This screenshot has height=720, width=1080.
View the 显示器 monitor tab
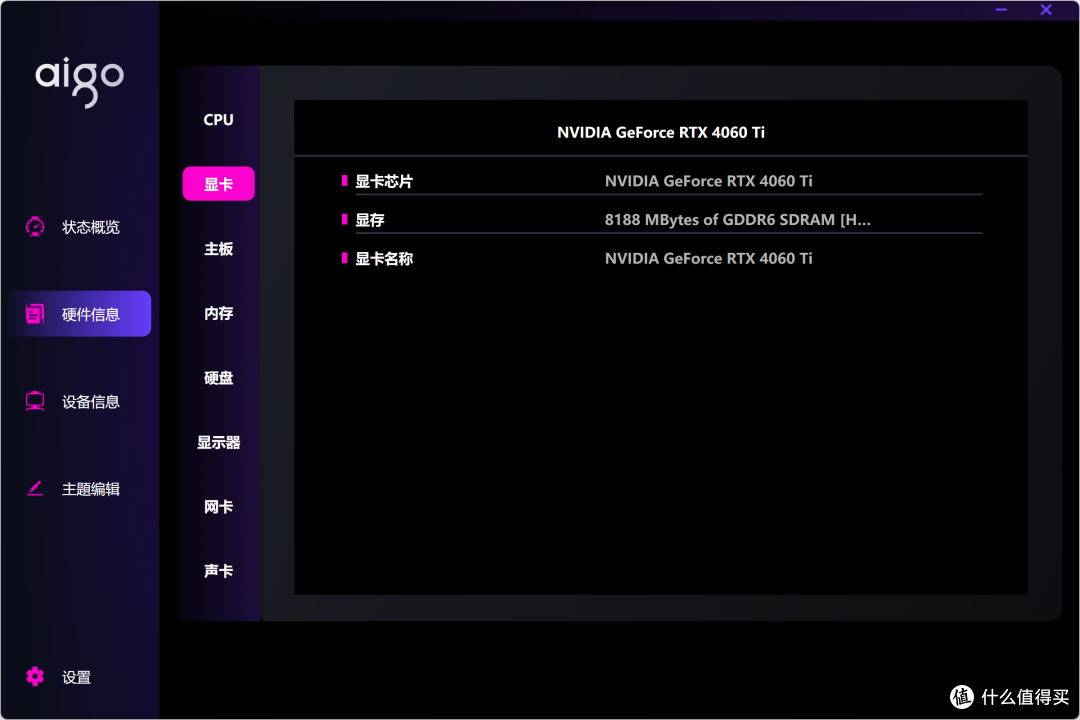218,442
